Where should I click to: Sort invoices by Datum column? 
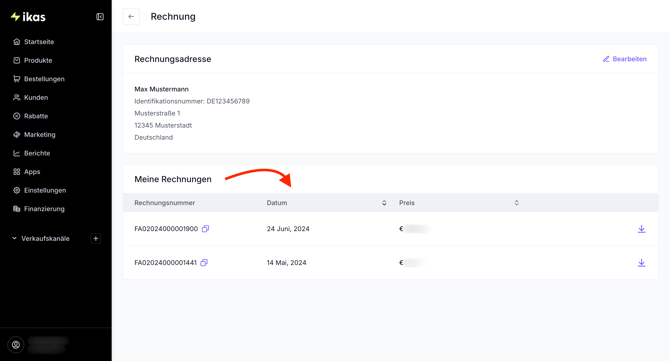click(384, 203)
